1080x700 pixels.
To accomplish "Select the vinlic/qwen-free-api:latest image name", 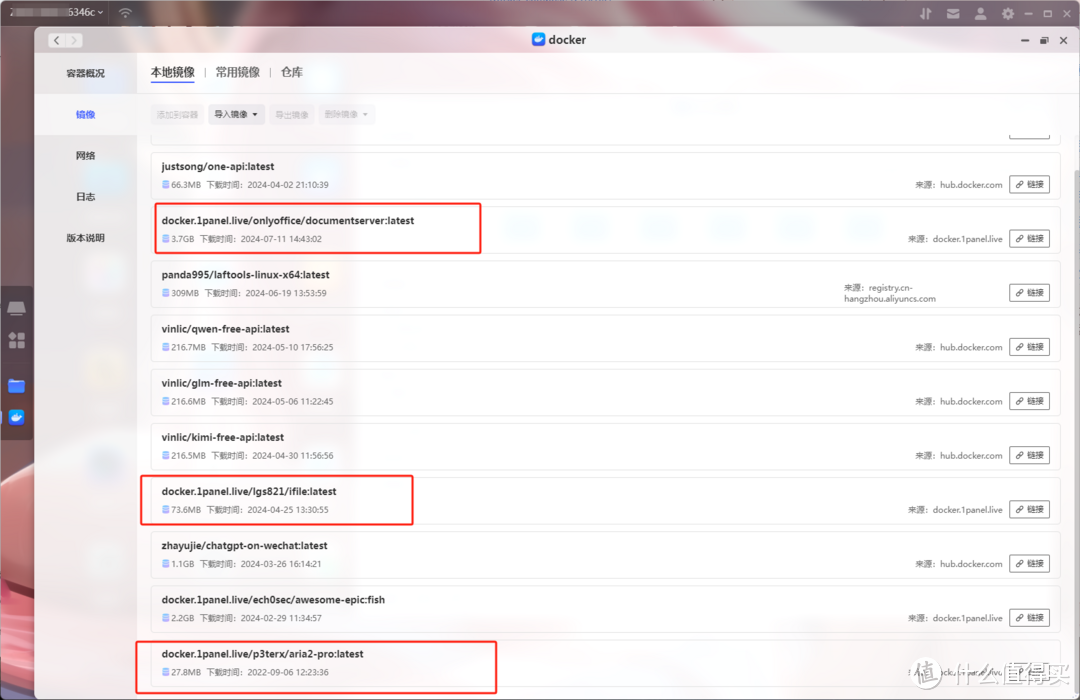I will [225, 329].
